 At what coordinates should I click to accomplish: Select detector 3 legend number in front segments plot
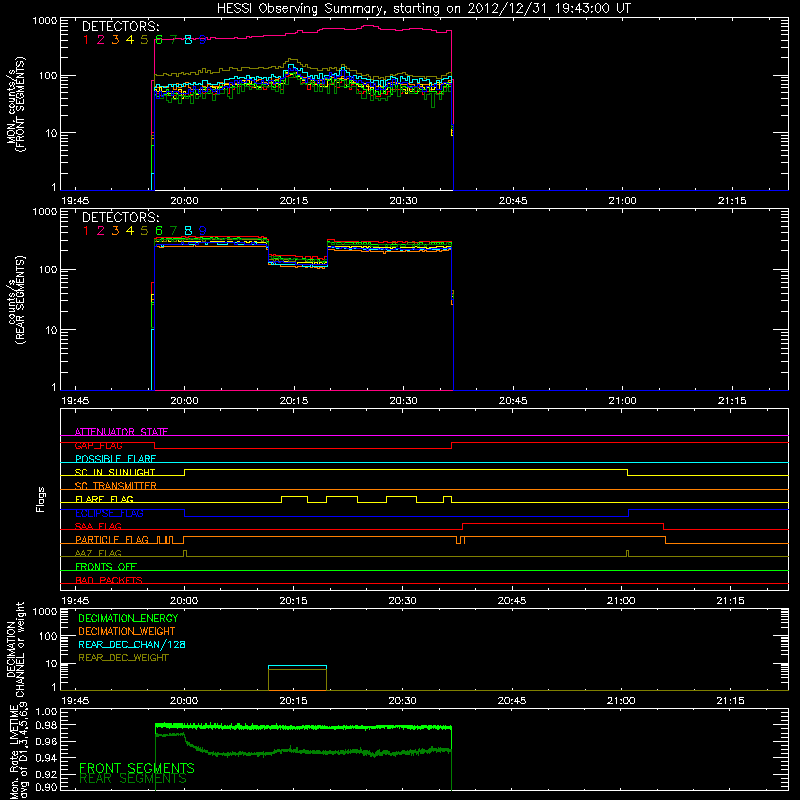115,40
